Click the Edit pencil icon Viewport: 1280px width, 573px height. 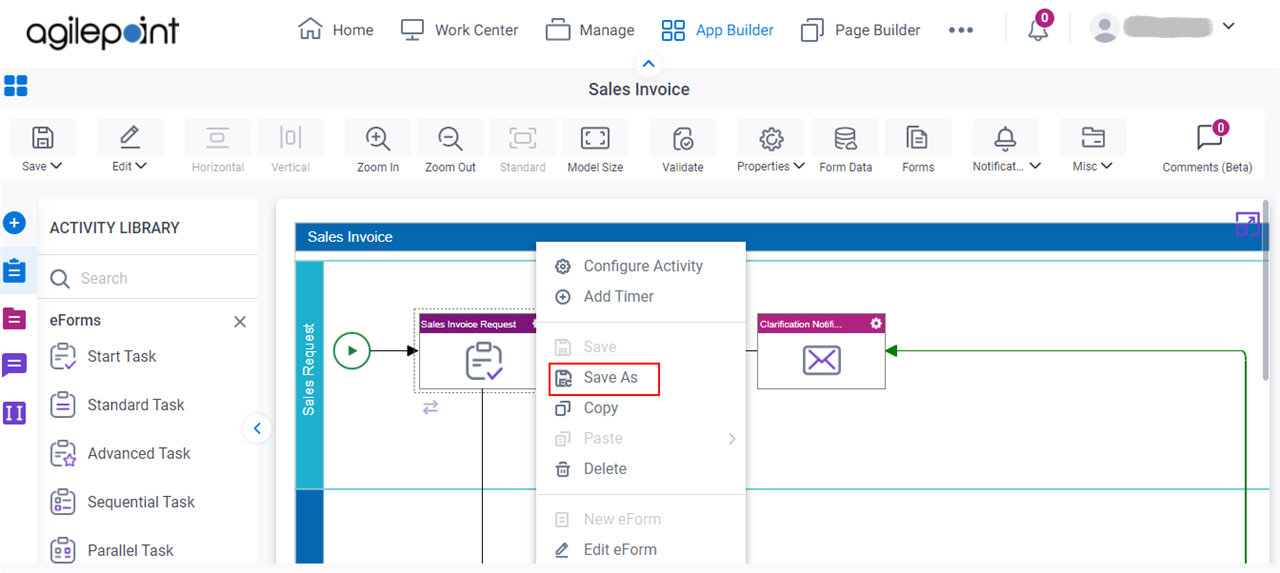pyautogui.click(x=130, y=138)
